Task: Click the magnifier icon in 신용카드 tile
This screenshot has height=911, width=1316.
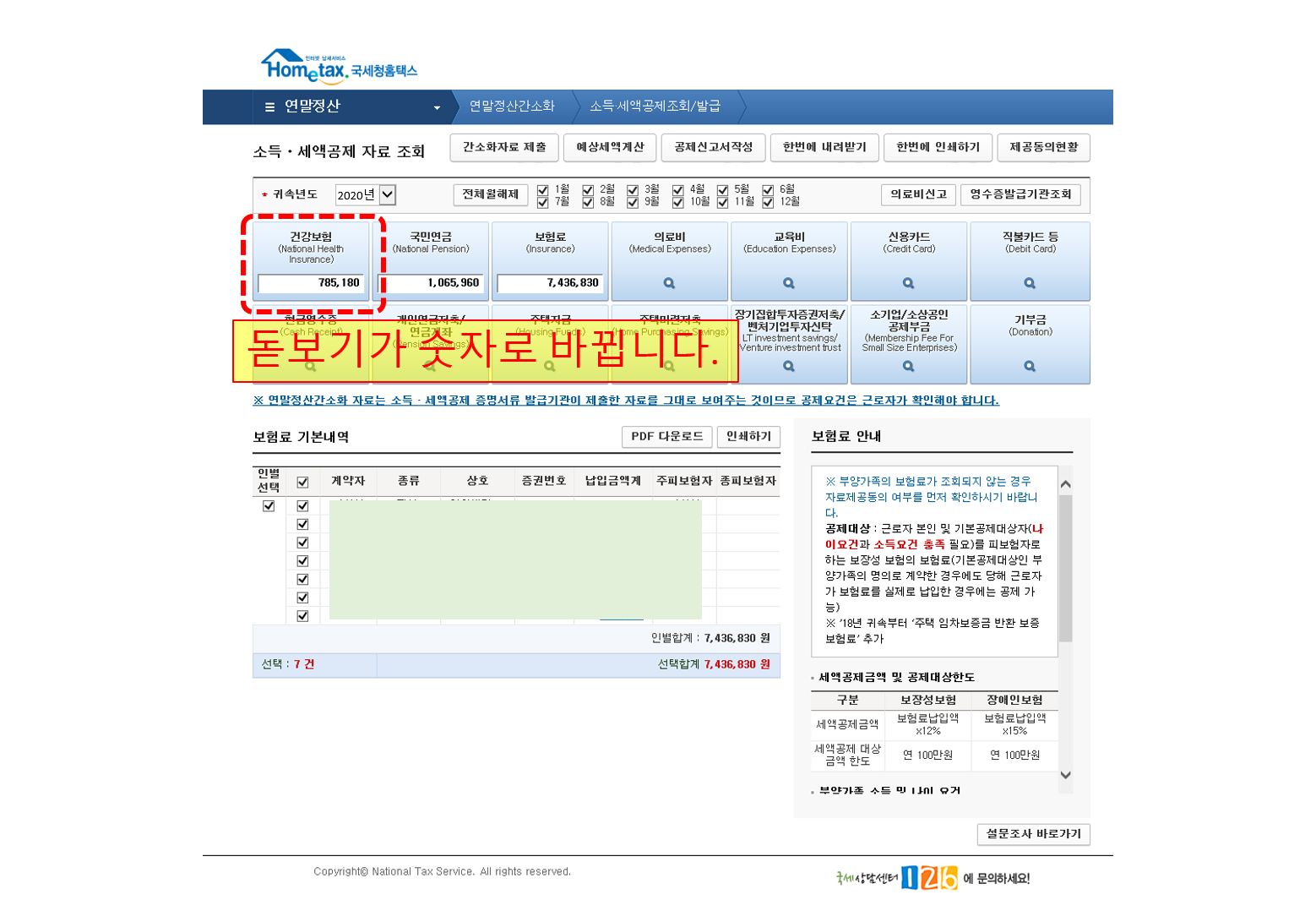Action: [x=909, y=283]
